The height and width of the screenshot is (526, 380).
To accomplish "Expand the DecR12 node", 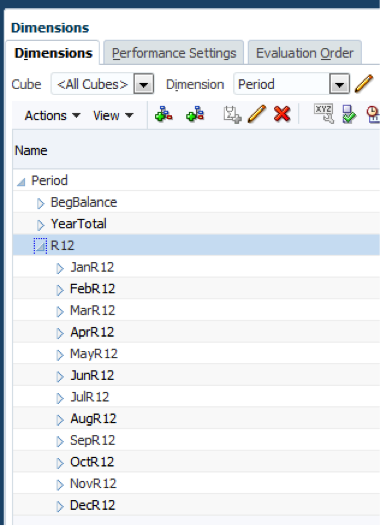I will pyautogui.click(x=60, y=506).
